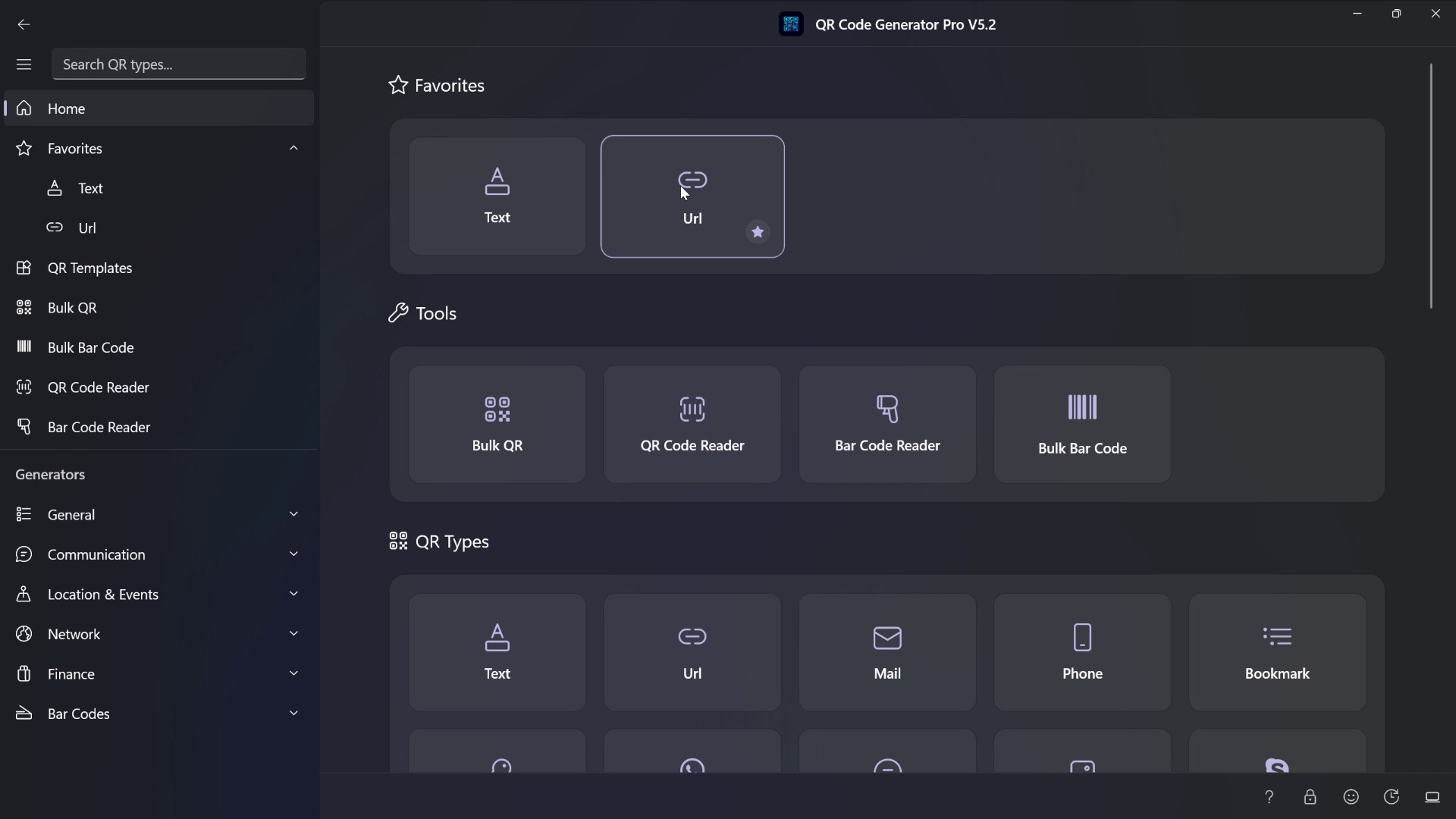The height and width of the screenshot is (819, 1456).
Task: Toggle the hamburger navigation menu
Action: click(24, 64)
